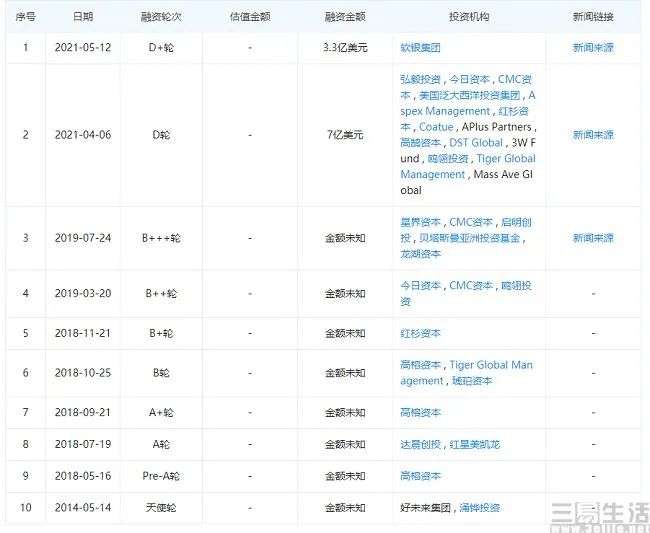
Task: Click the 好未来集团 text in row 10
Action: (x=425, y=507)
